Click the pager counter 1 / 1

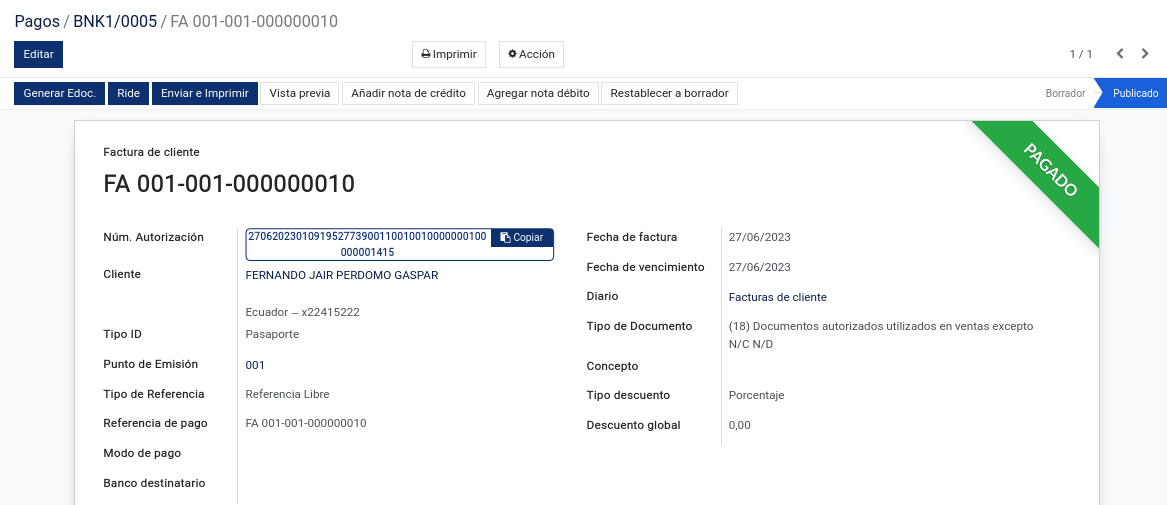click(1081, 54)
